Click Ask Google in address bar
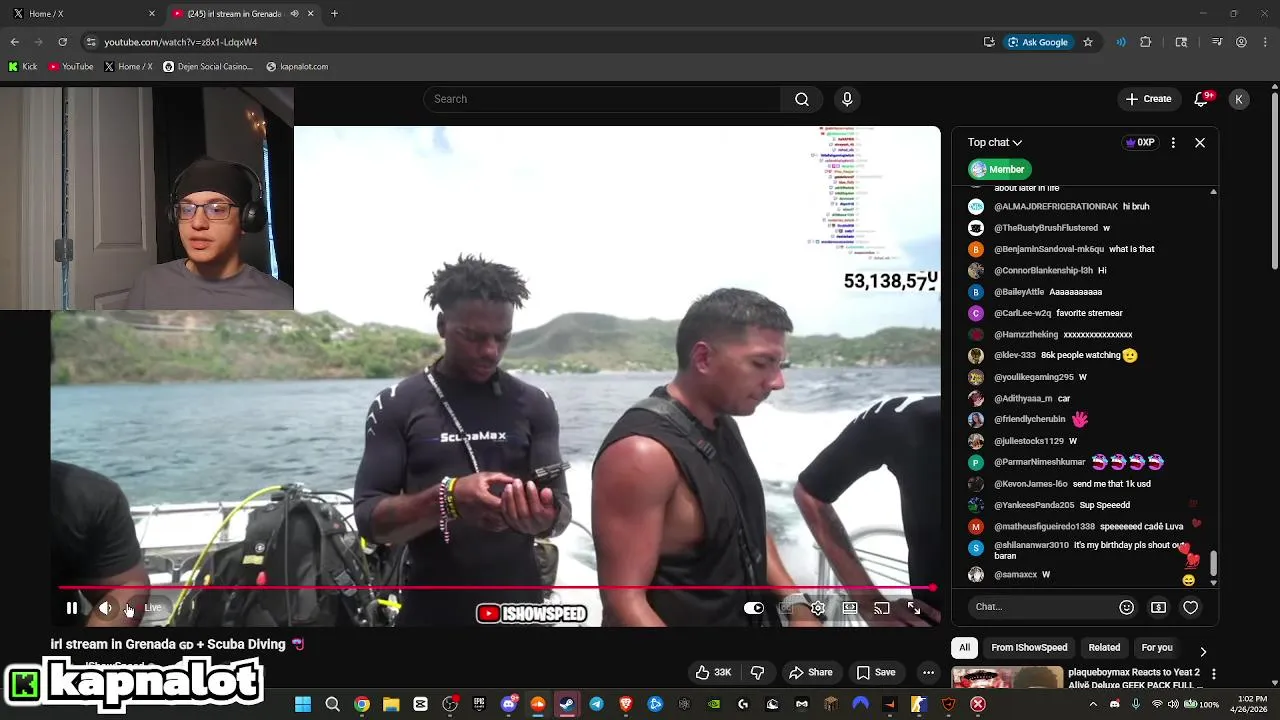Viewport: 1280px width, 720px height. tap(1038, 42)
